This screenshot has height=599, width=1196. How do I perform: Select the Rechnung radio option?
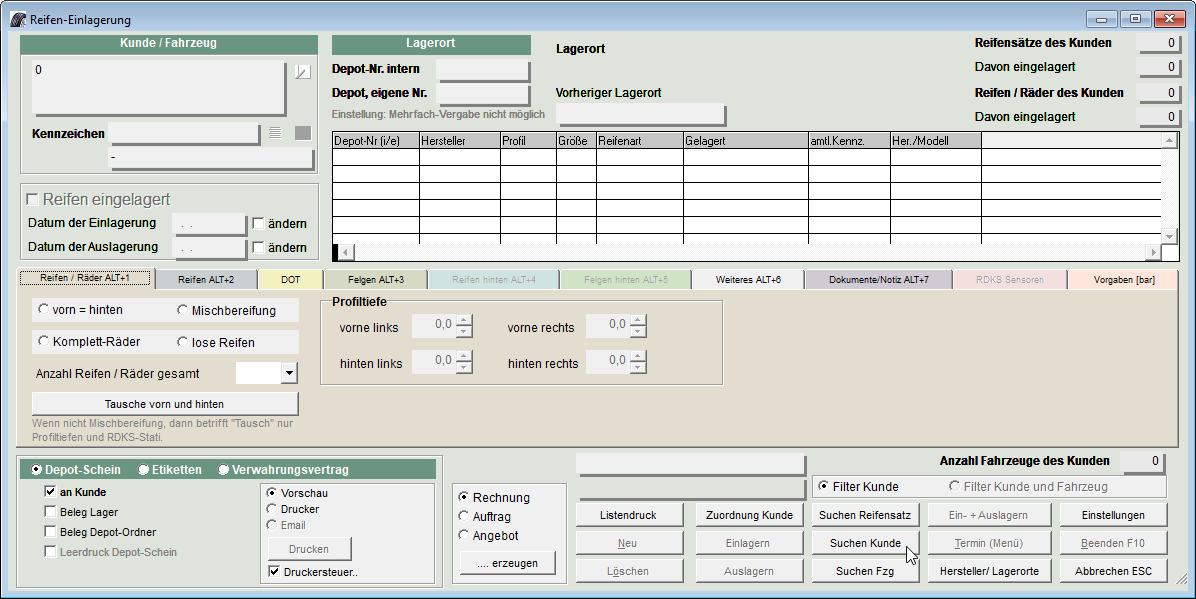click(x=463, y=497)
